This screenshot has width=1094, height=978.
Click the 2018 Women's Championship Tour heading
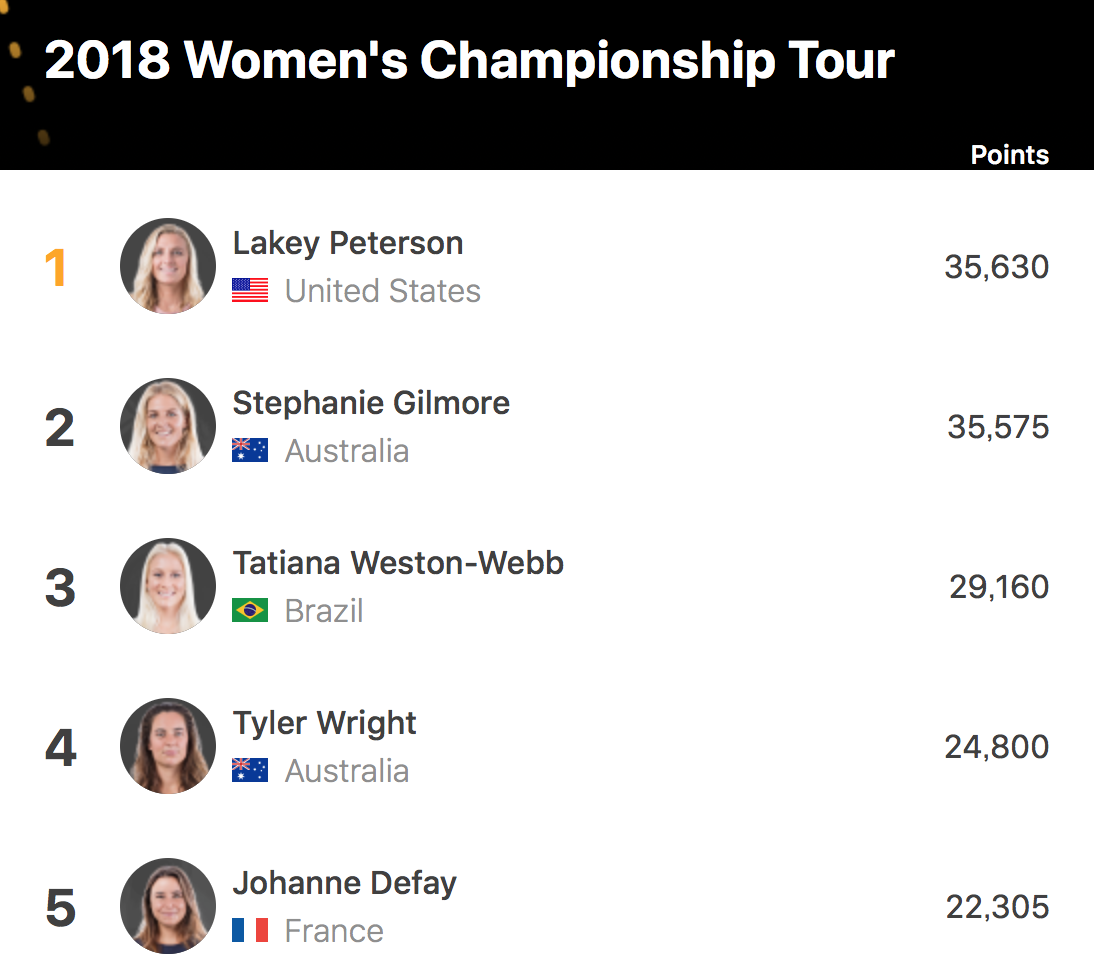tap(469, 61)
